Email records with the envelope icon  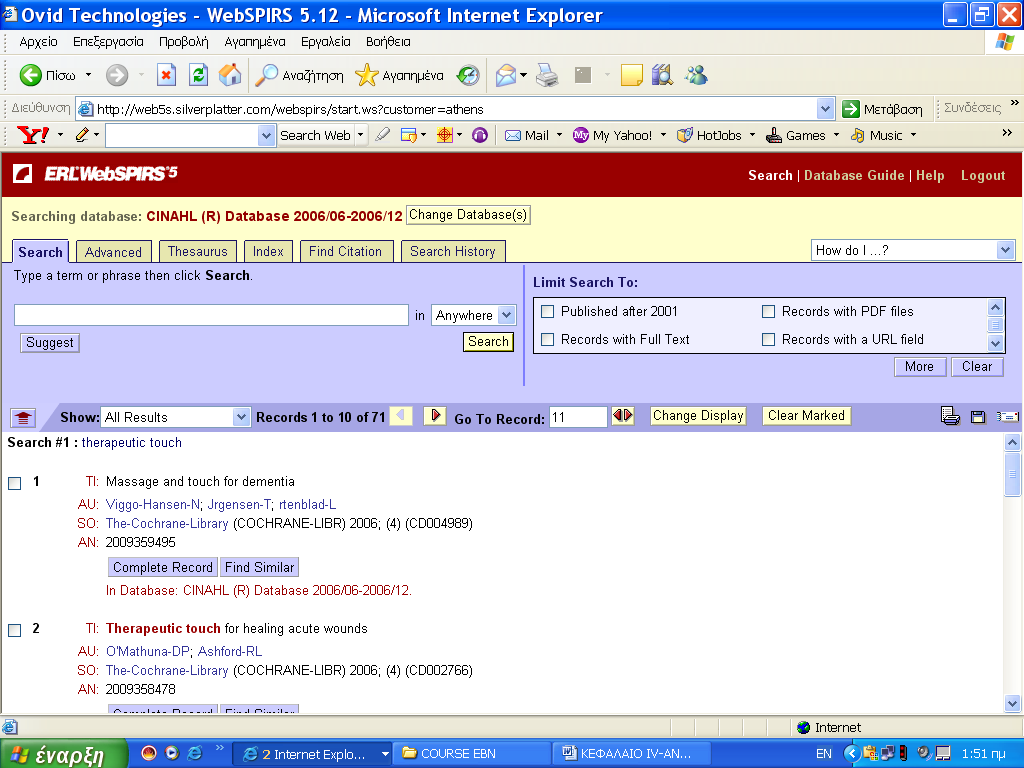[x=1008, y=417]
